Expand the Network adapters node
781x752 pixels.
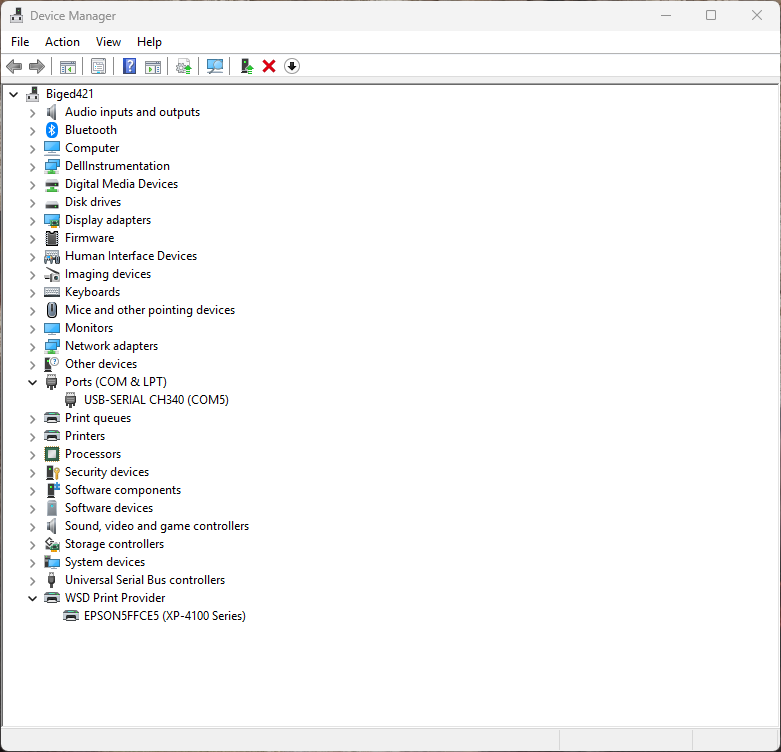click(x=32, y=346)
